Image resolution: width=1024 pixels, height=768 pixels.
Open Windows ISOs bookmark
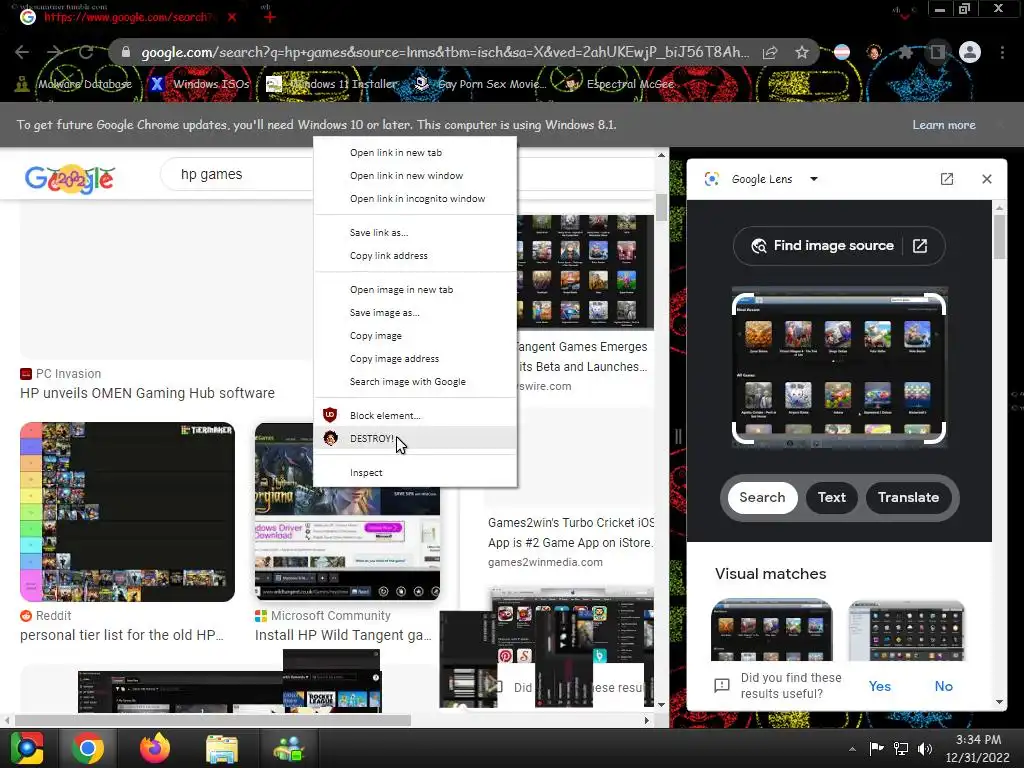199,84
